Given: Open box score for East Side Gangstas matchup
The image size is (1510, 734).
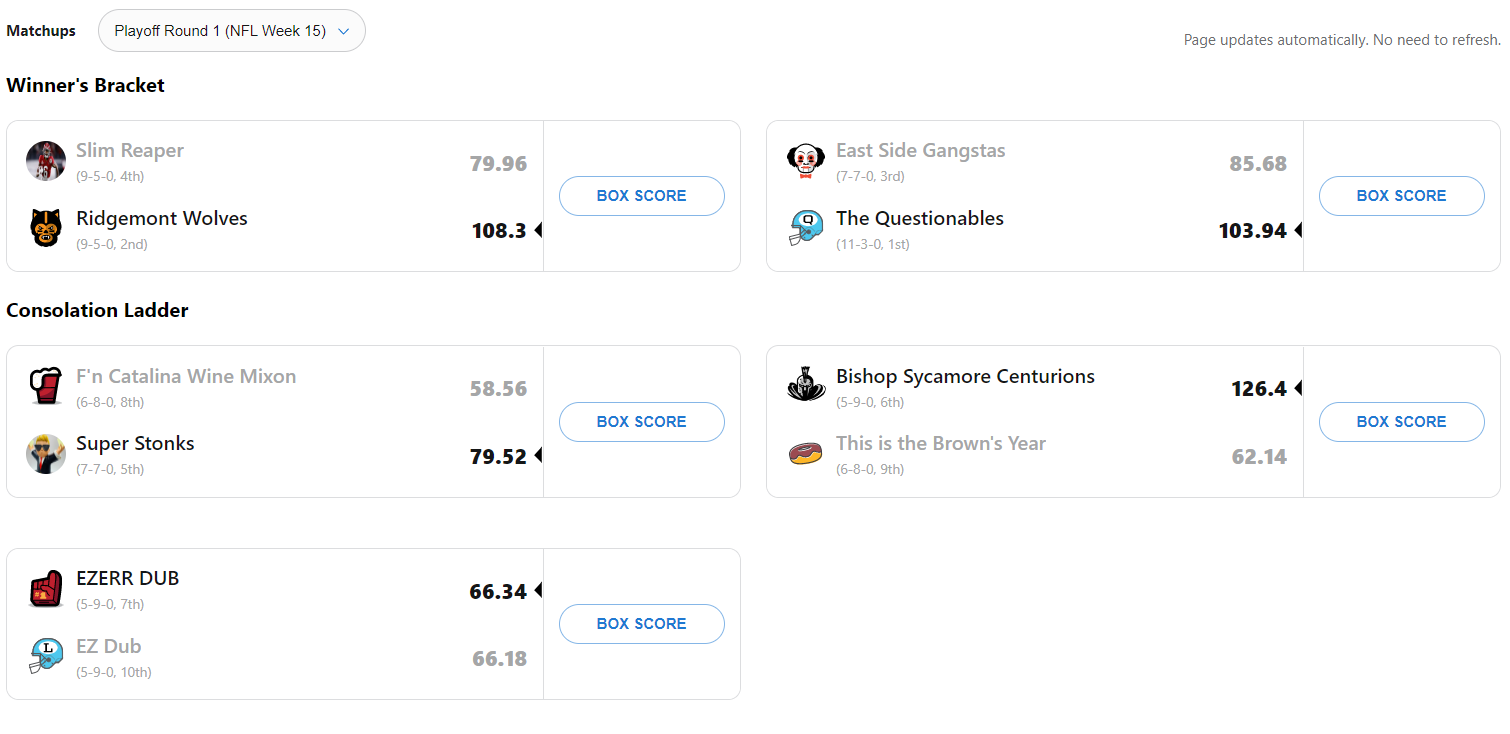Looking at the screenshot, I should pyautogui.click(x=1401, y=196).
